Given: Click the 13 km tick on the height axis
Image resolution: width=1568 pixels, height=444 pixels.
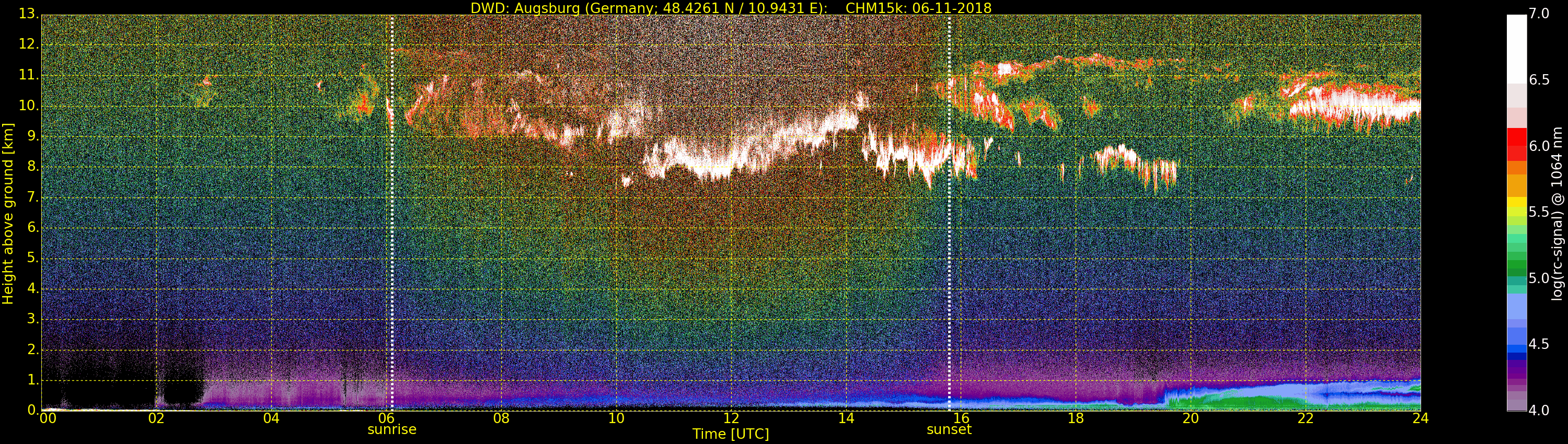Looking at the screenshot, I should [28, 14].
